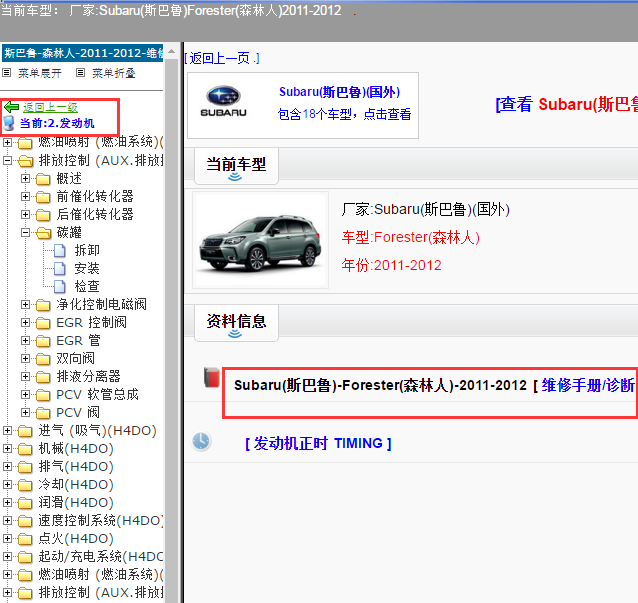This screenshot has width=638, height=603.
Task: Click folder icon of 概述
Action: [x=43, y=179]
